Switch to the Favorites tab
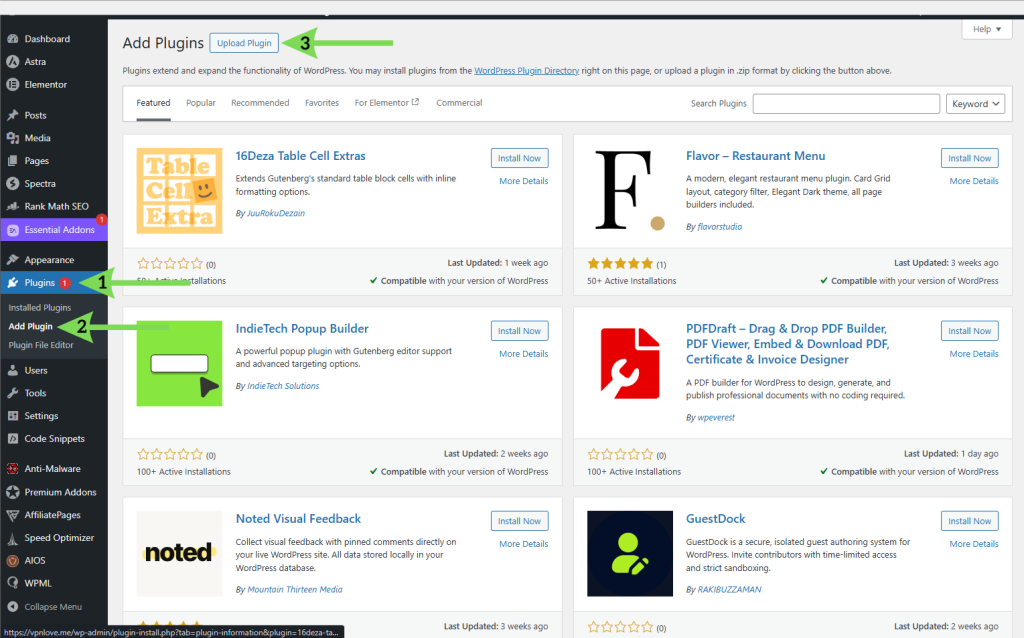The width and height of the screenshot is (1024, 638). tap(322, 103)
